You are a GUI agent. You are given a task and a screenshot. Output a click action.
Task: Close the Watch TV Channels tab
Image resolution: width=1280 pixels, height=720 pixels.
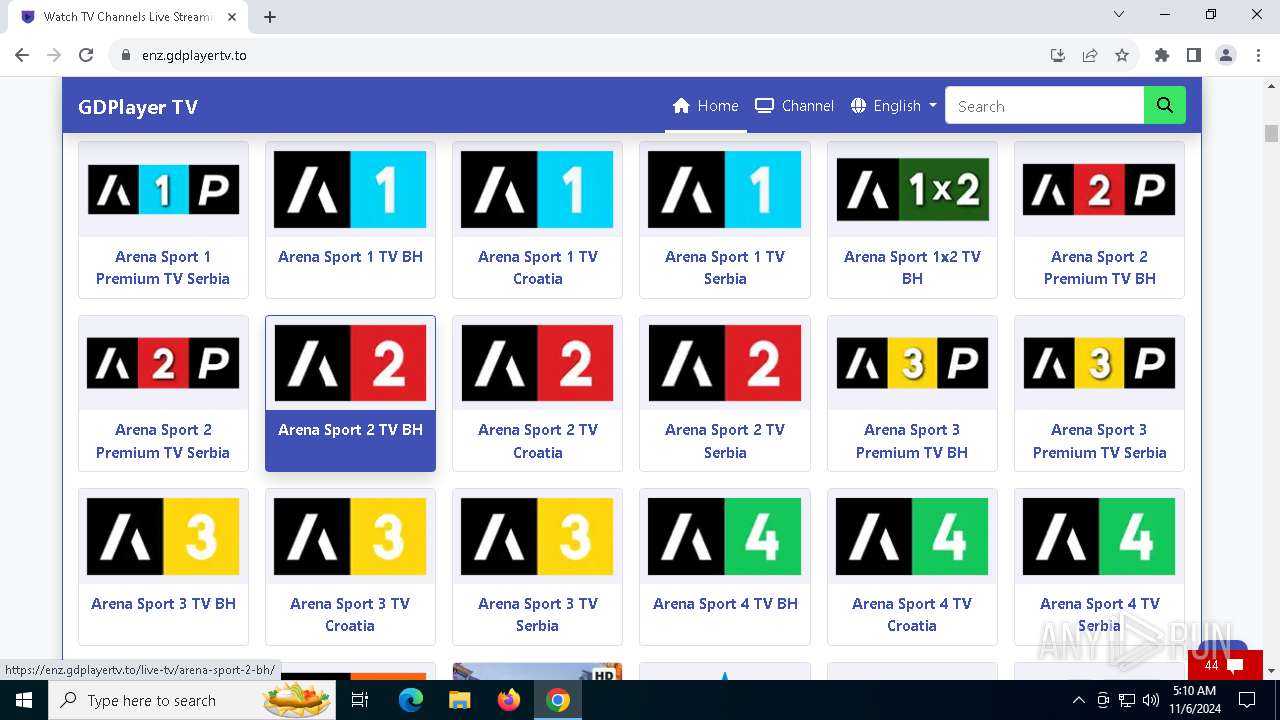(x=232, y=17)
